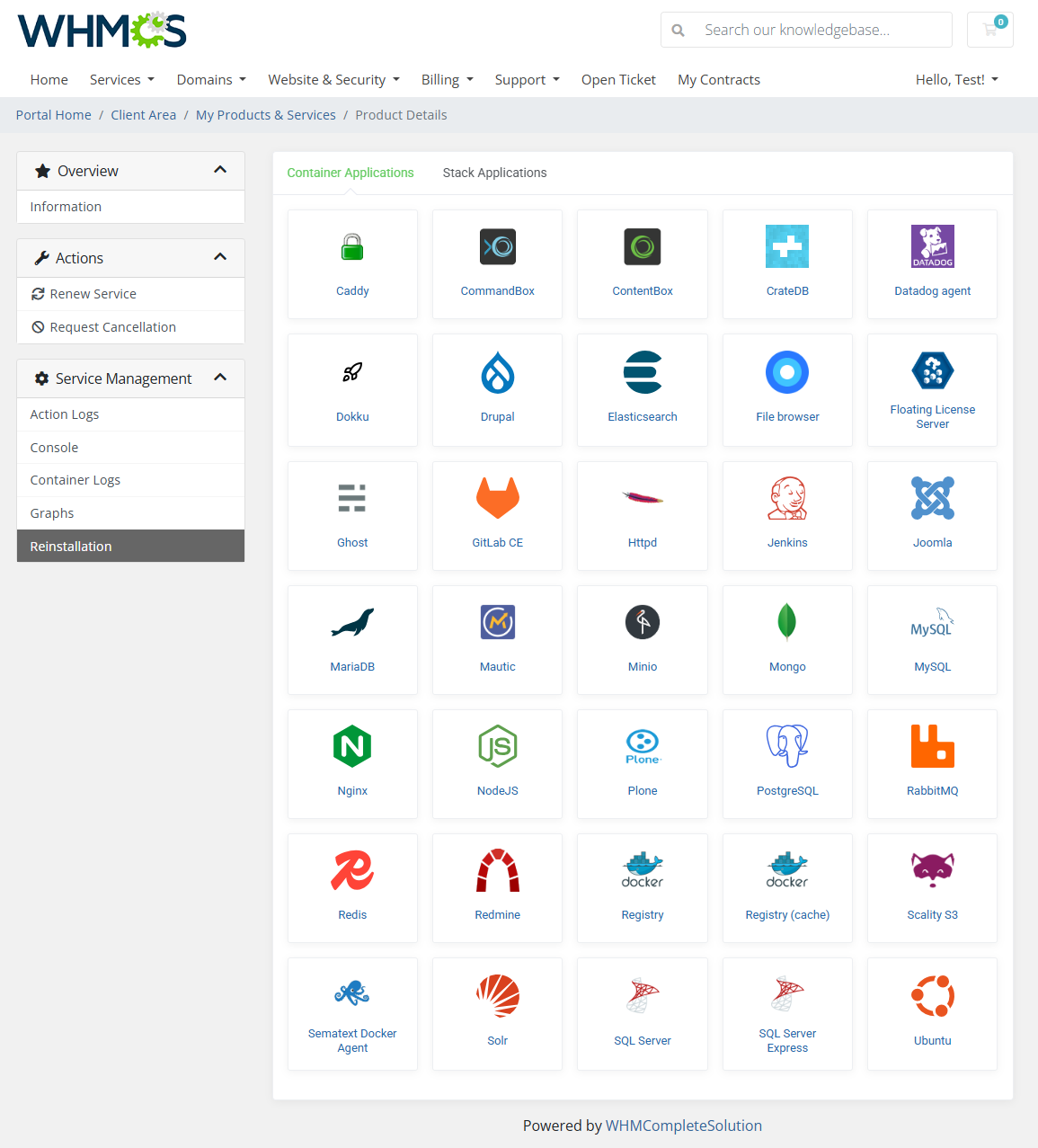
Task: Select the Plone icon
Action: point(643,746)
